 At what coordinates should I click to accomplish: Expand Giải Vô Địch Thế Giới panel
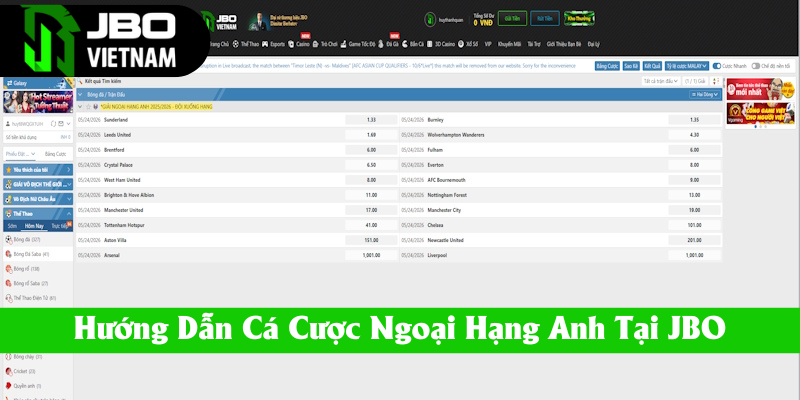pos(38,184)
